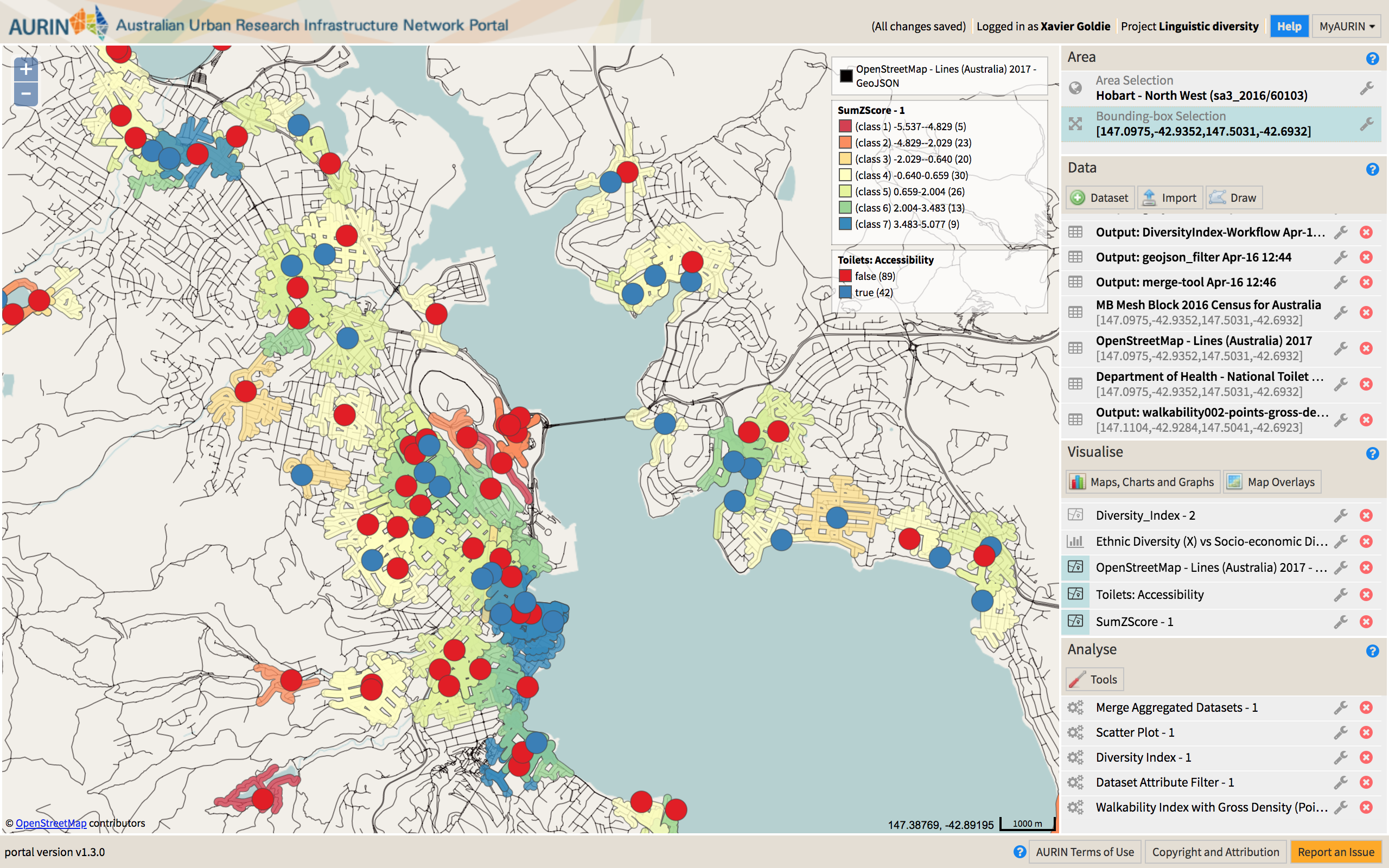Zoom out on the map

pyautogui.click(x=26, y=93)
